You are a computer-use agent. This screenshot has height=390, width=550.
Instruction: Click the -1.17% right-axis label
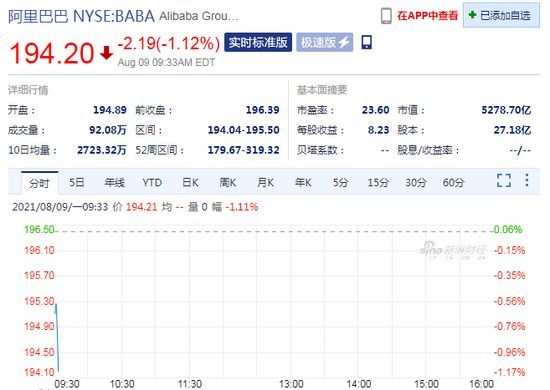(x=509, y=372)
